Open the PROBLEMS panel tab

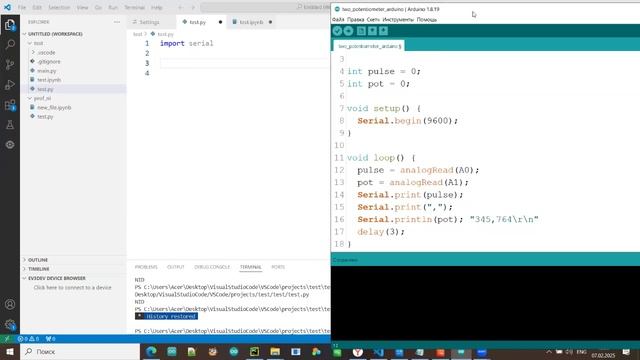pos(146,267)
